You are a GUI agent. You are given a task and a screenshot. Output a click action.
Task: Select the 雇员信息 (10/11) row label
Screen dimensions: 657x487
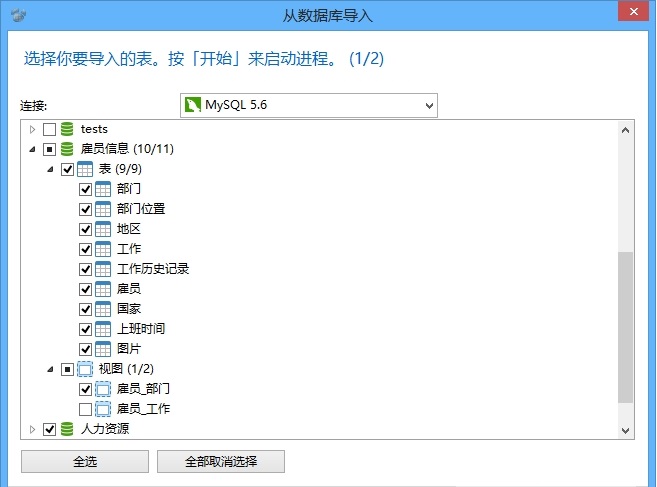click(127, 149)
